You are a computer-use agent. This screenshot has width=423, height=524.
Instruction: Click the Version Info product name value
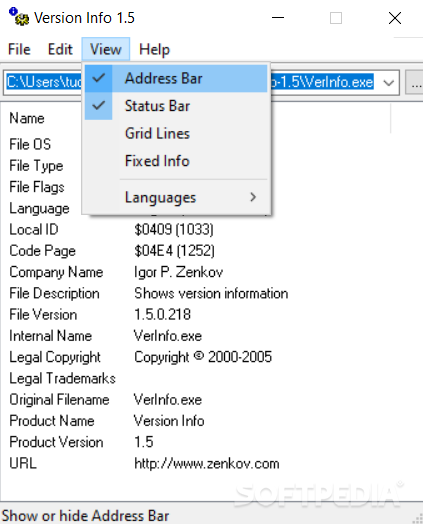coord(169,421)
